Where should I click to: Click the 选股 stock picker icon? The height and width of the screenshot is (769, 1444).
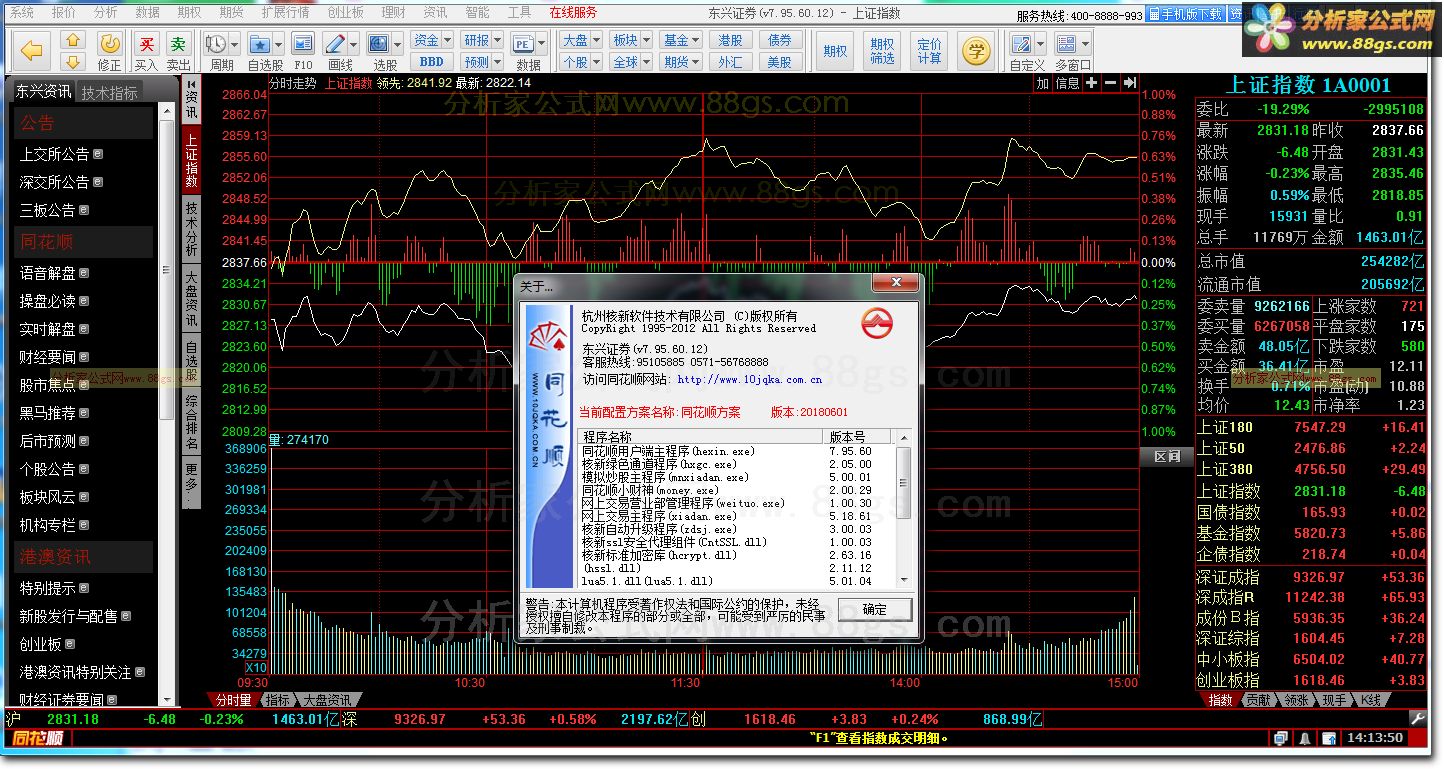[379, 44]
